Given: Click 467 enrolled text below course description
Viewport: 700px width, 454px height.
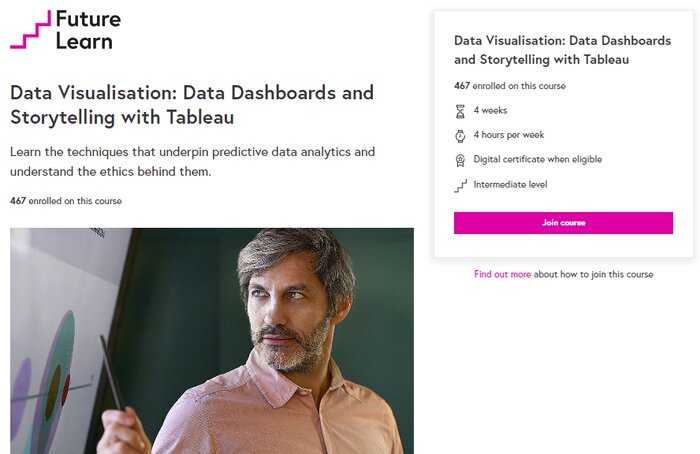Looking at the screenshot, I should pos(66,201).
